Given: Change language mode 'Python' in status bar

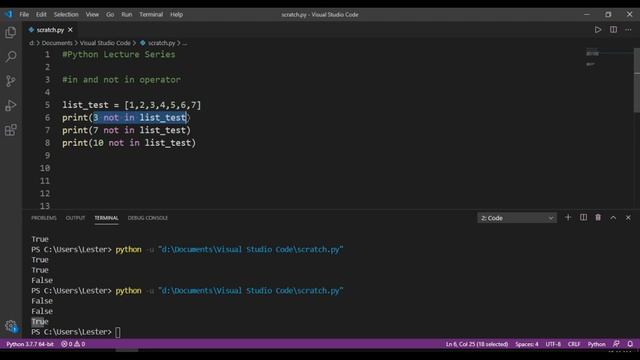Looking at the screenshot, I should (x=596, y=344).
